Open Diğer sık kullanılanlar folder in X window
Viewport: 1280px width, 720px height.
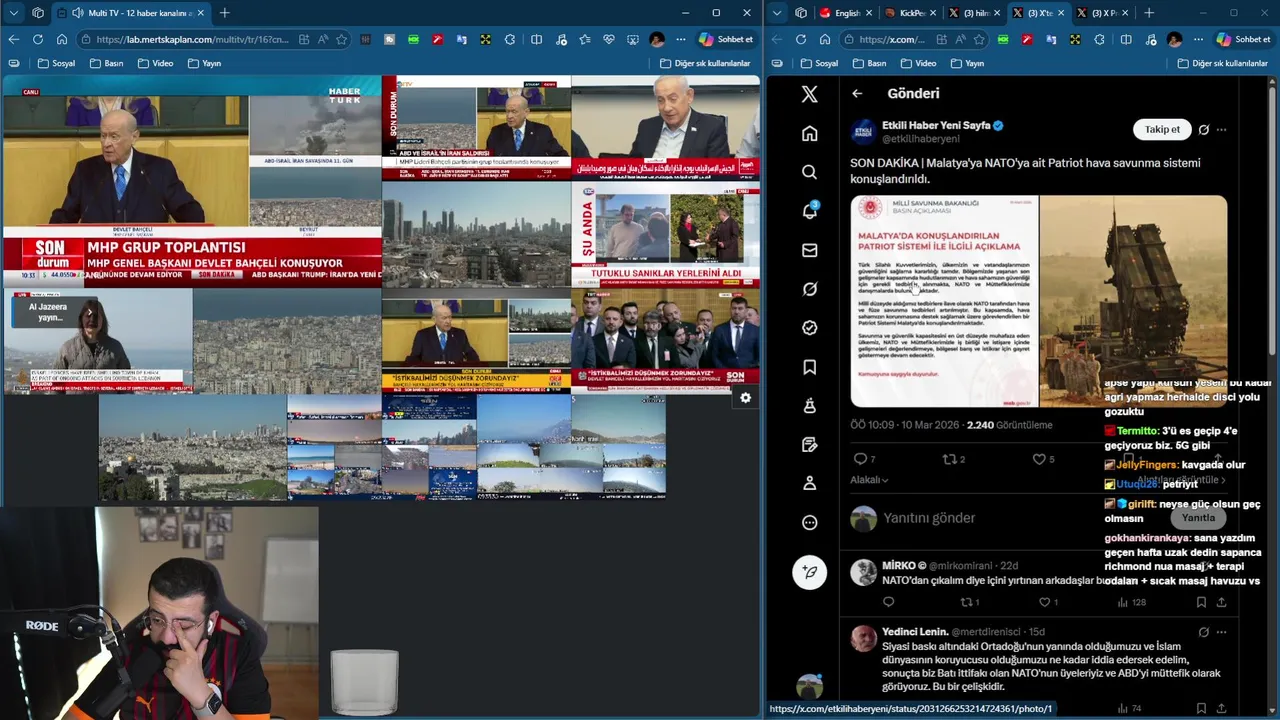[1222, 63]
